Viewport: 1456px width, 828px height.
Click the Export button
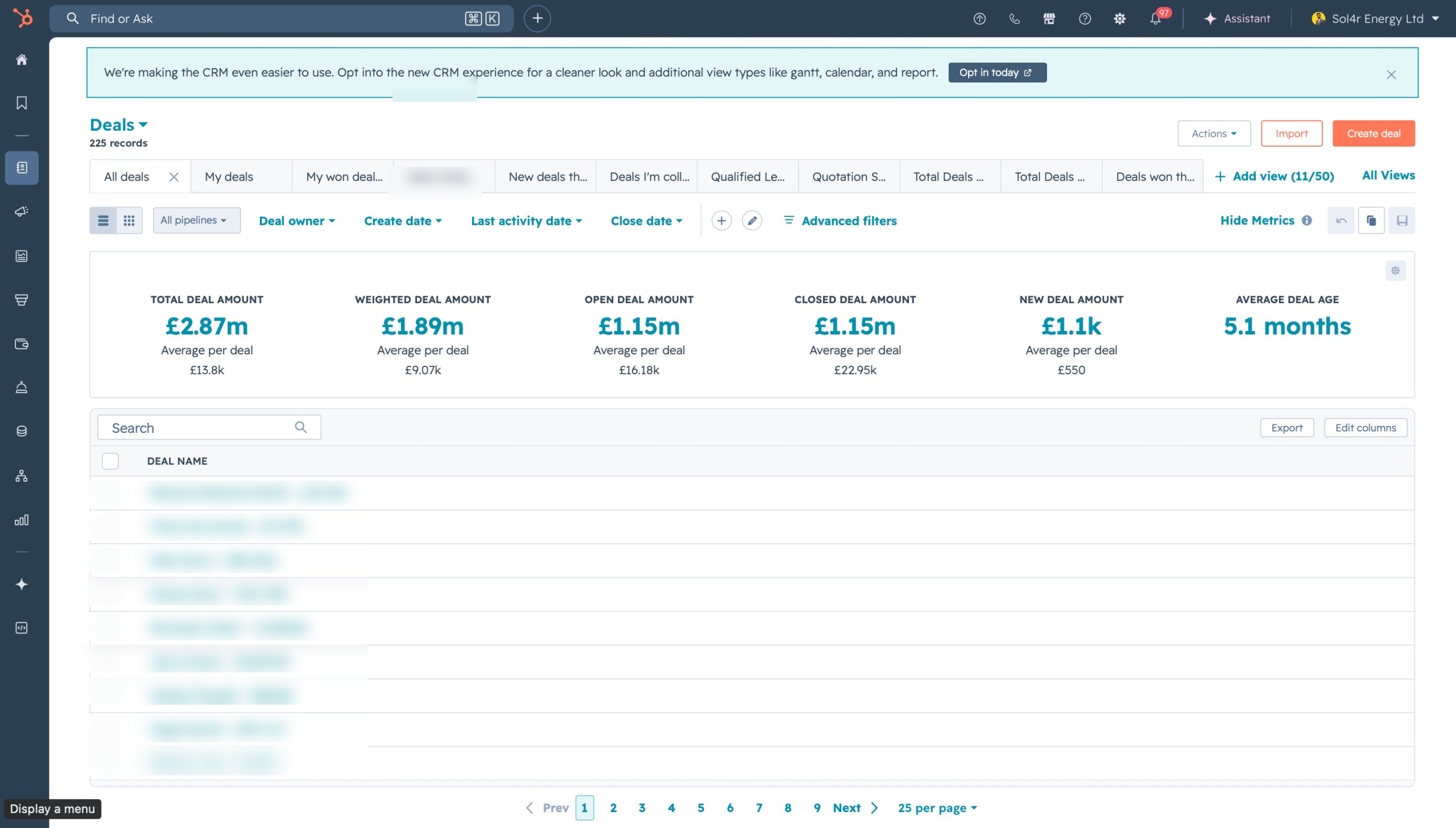1287,428
